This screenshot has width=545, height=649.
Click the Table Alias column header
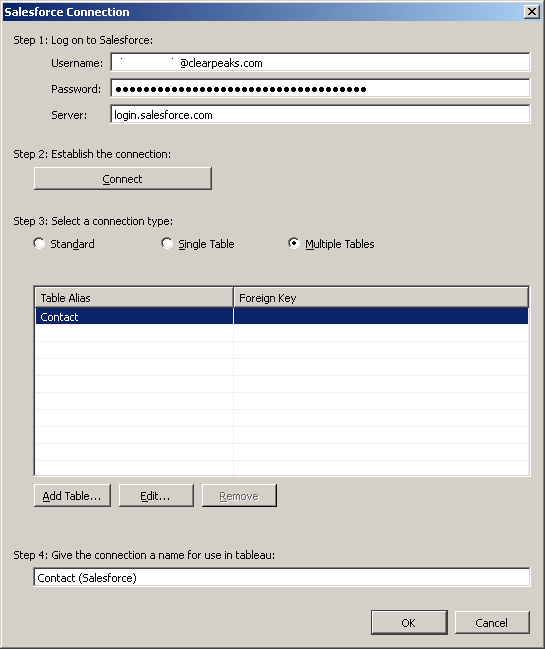click(x=134, y=298)
